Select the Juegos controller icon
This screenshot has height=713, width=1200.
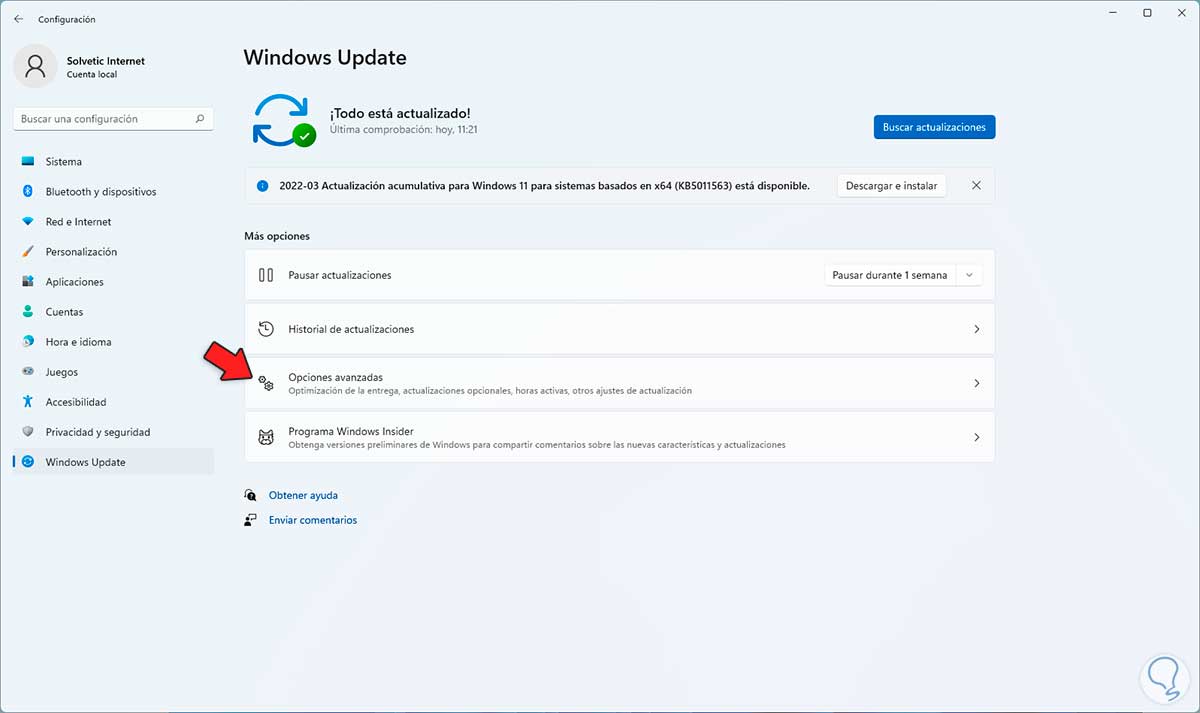point(28,372)
